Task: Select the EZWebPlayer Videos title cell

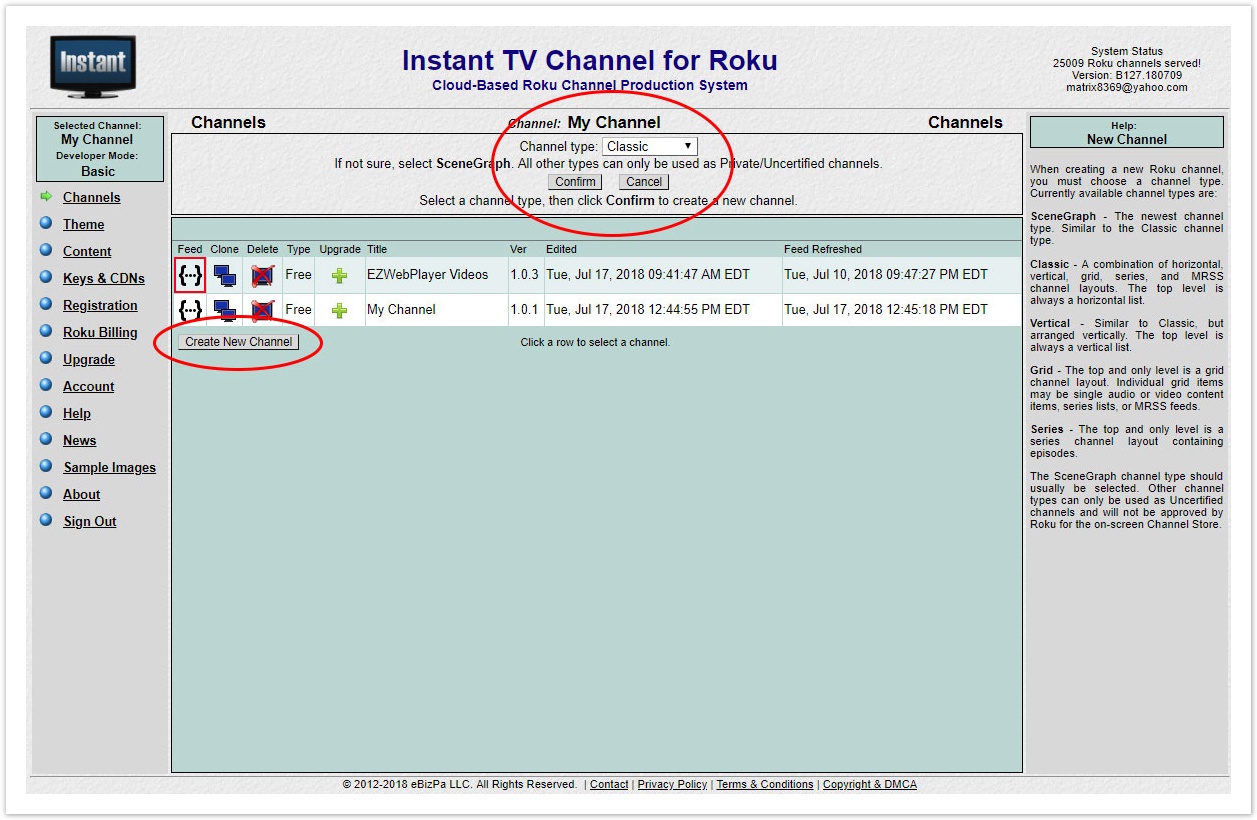Action: (436, 275)
